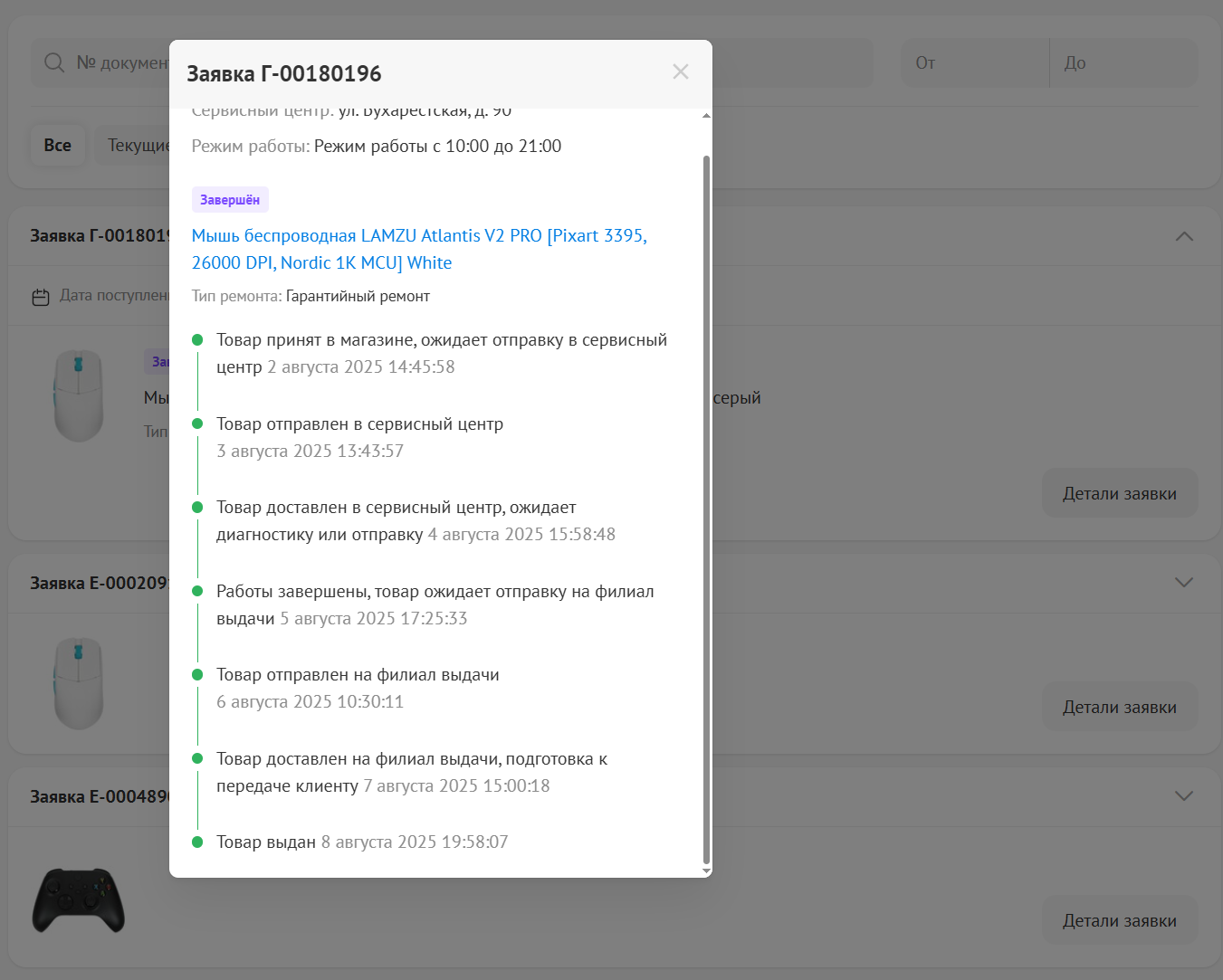
Task: Click the mouse thumbnail in Заявка Е-000209
Action: pyautogui.click(x=79, y=683)
